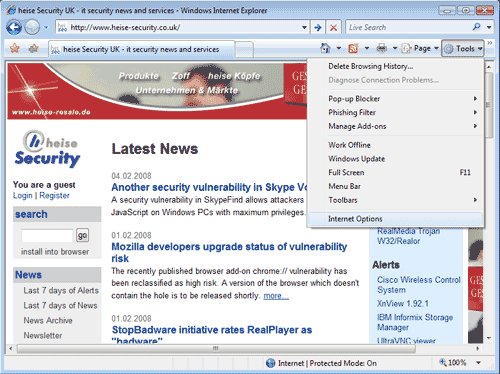Click the heise banner advertisement
This screenshot has width=500, height=374.
157,91
